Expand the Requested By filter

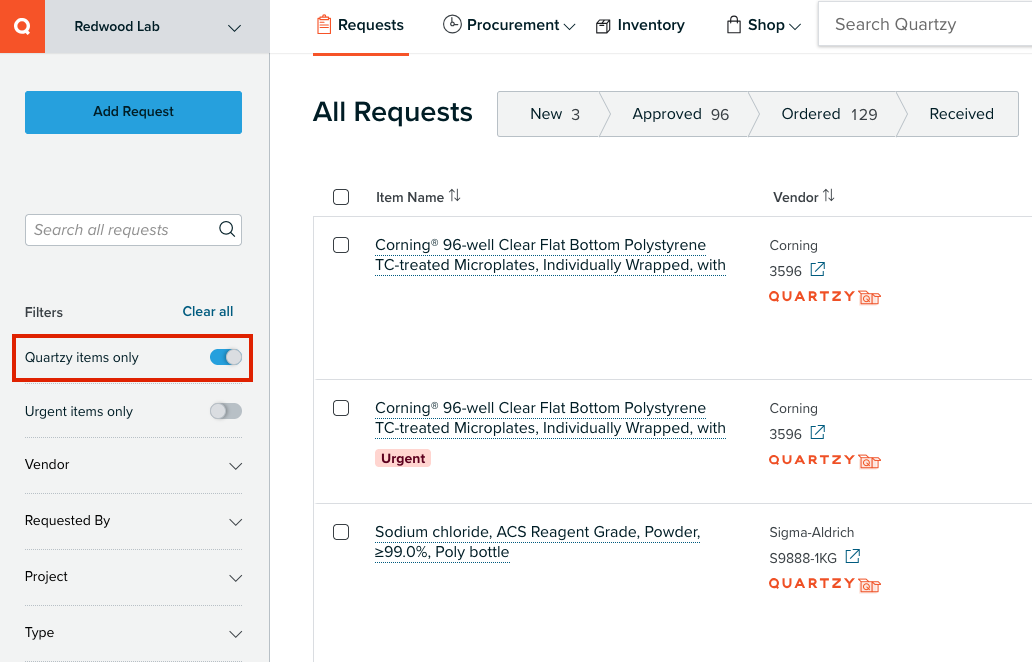click(134, 521)
